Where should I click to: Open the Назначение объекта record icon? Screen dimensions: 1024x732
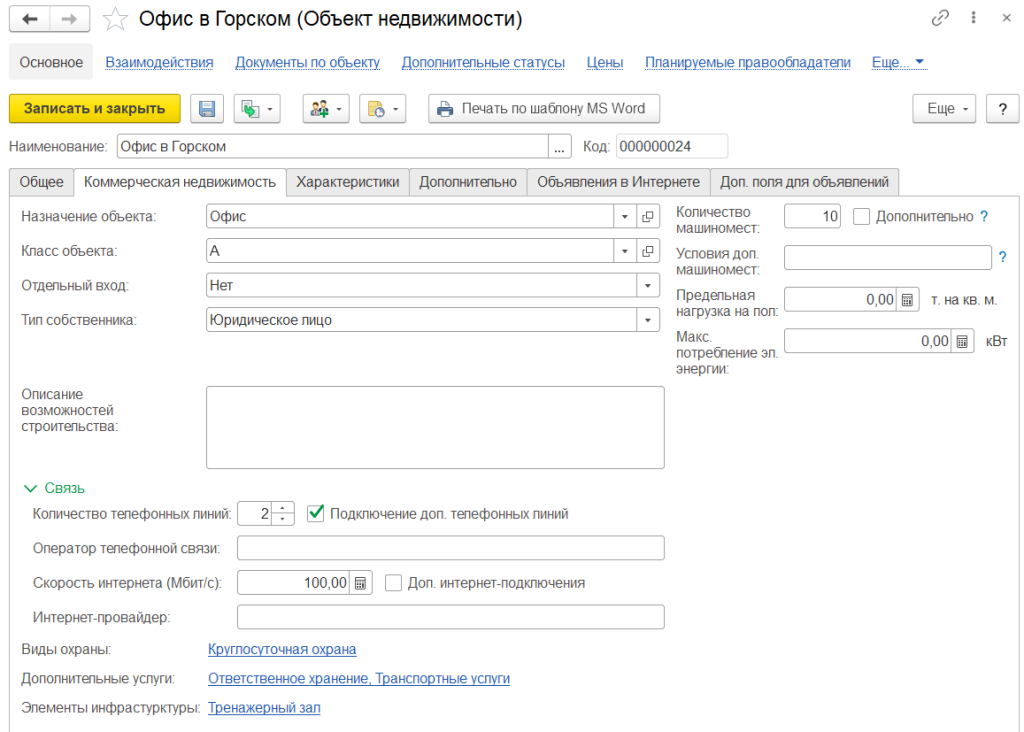click(648, 217)
